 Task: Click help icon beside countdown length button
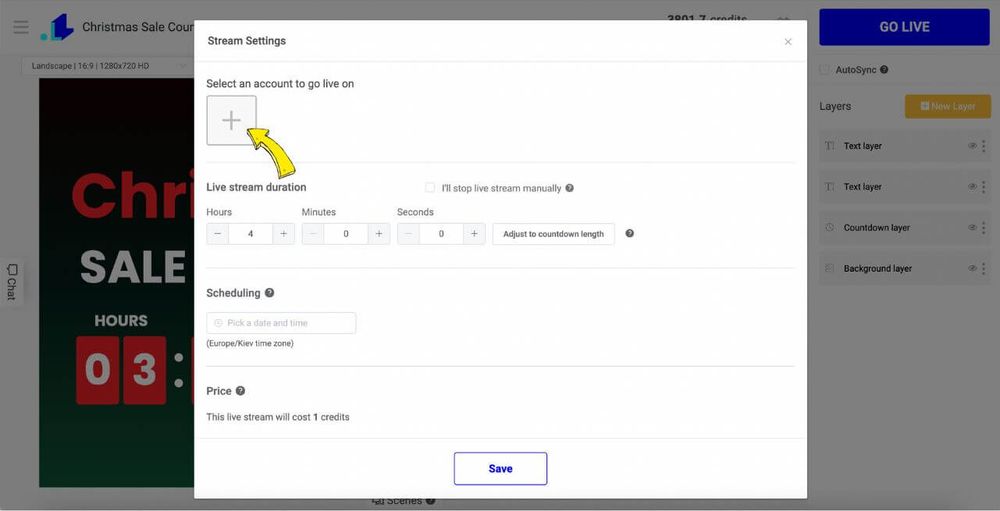(630, 234)
